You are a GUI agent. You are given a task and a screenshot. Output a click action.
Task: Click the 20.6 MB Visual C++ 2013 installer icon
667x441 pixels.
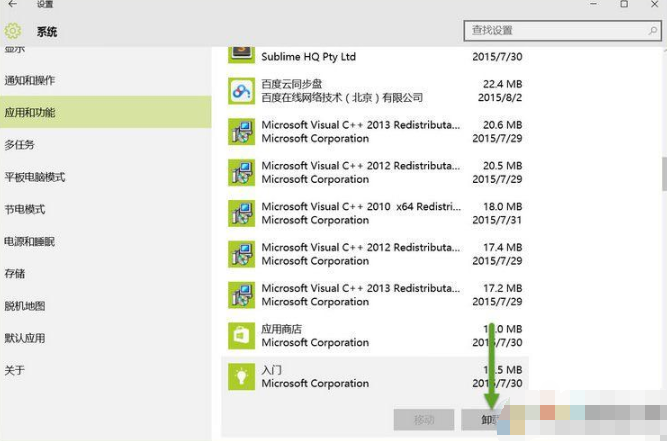click(241, 132)
